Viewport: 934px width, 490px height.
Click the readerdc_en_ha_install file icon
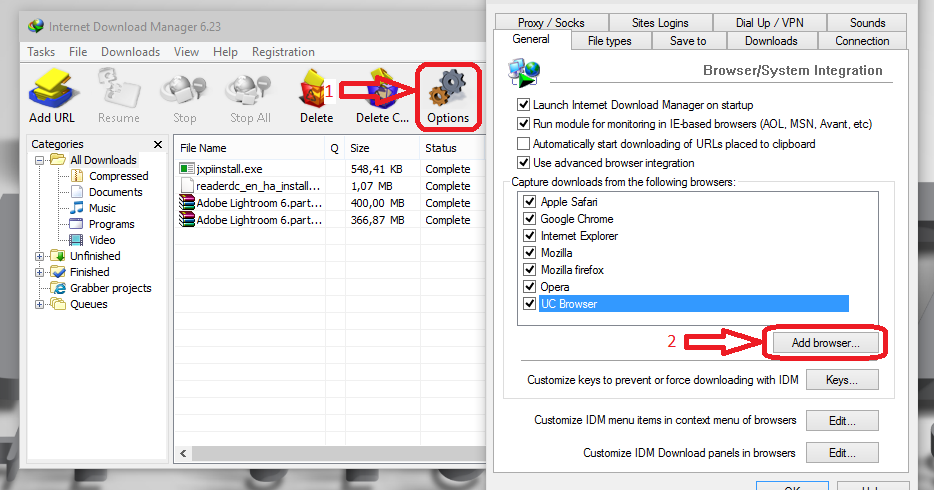187,185
